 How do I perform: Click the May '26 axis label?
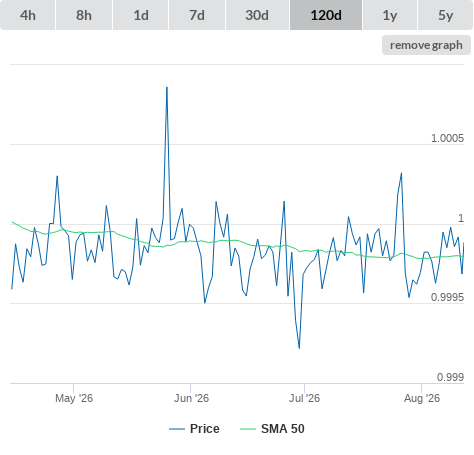coord(74,398)
